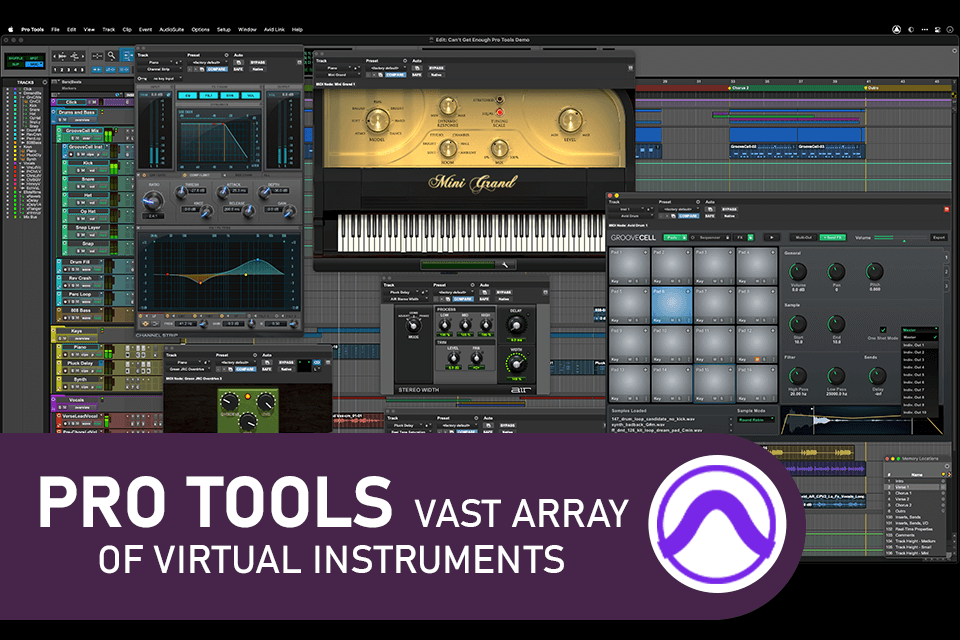Open the Edit menu
The width and height of the screenshot is (960, 640).
pos(72,29)
